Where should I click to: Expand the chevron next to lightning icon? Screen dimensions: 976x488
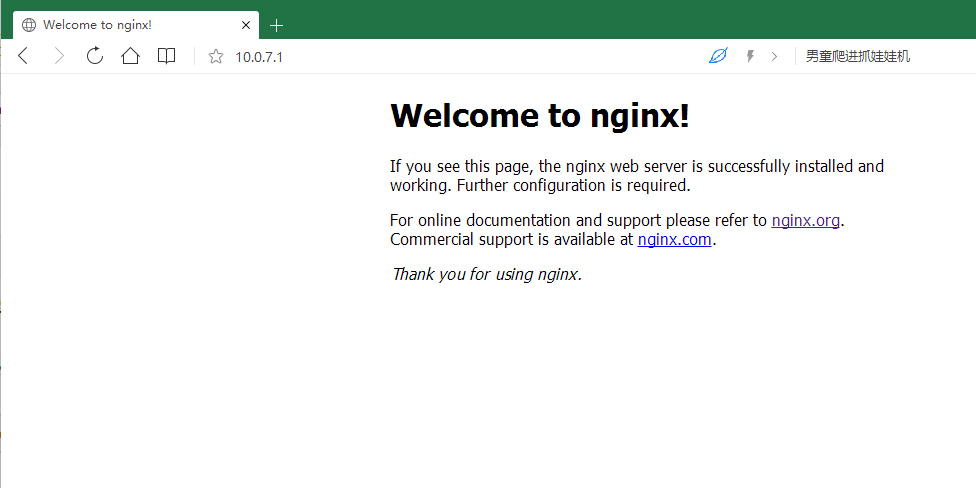point(774,57)
